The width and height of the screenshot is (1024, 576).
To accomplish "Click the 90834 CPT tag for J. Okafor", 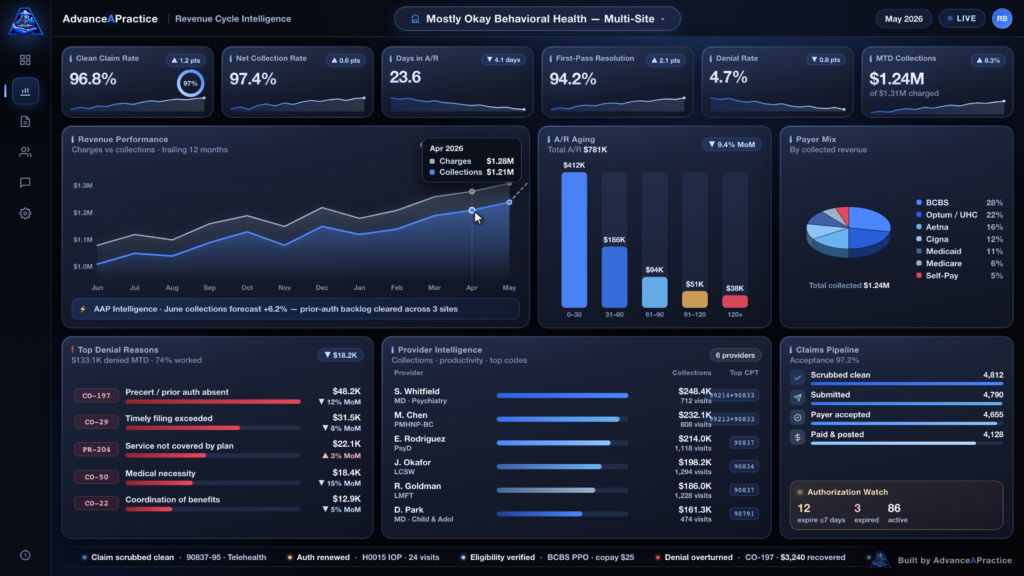I will 744,466.
